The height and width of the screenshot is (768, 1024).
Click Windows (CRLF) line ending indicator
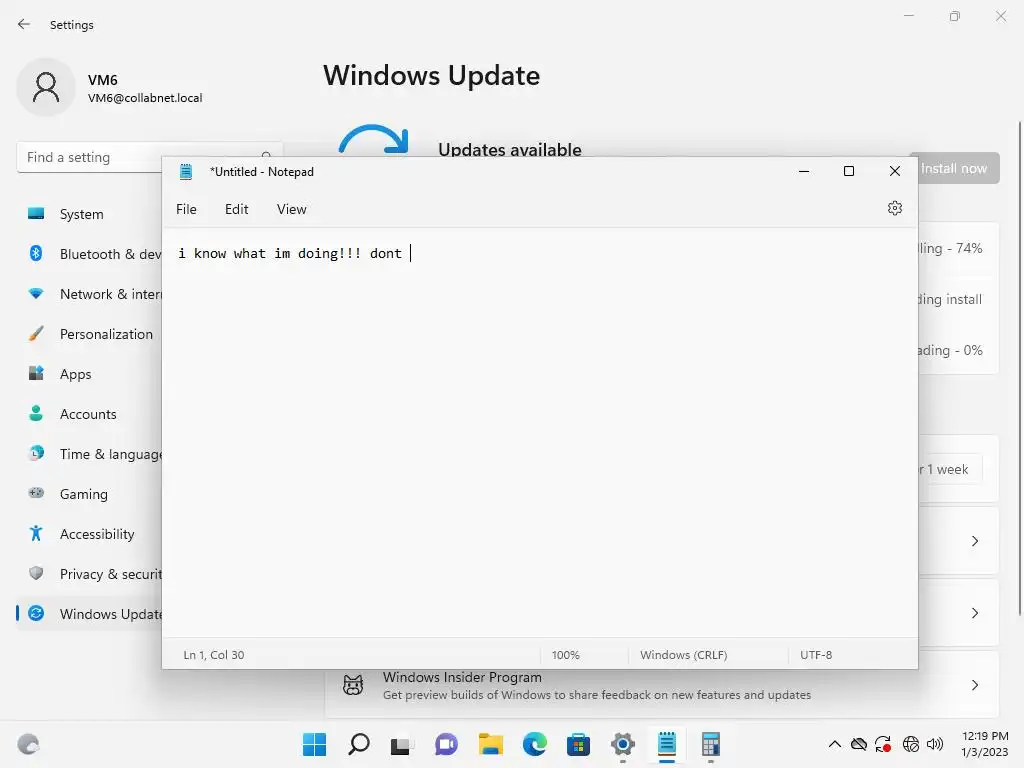click(684, 655)
